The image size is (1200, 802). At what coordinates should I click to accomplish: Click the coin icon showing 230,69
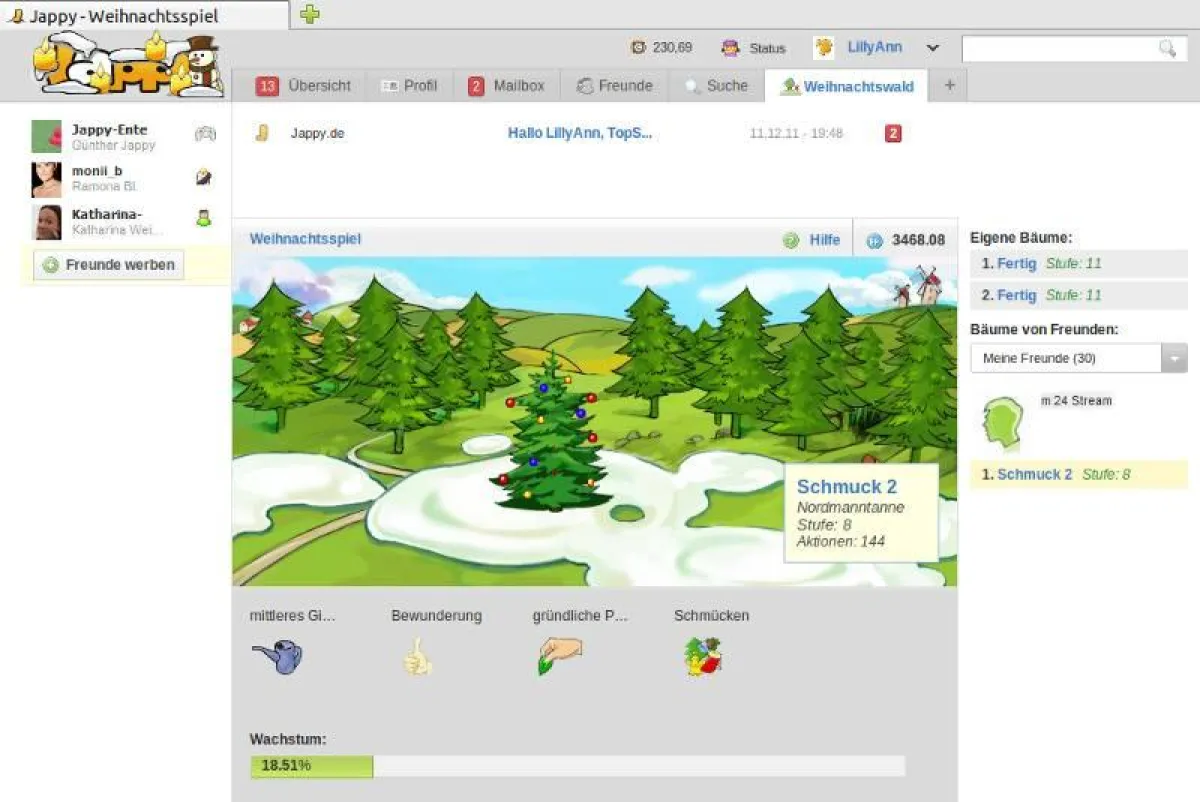coord(640,47)
